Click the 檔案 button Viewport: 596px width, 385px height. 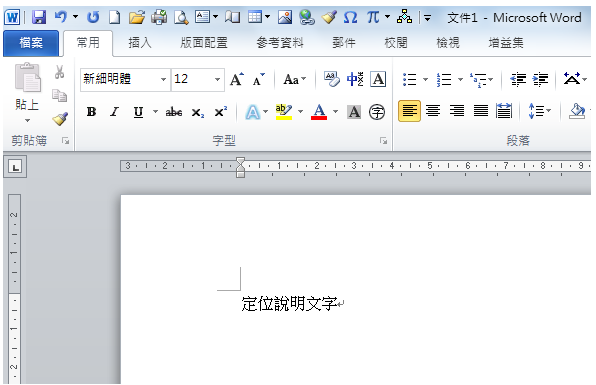click(x=31, y=43)
